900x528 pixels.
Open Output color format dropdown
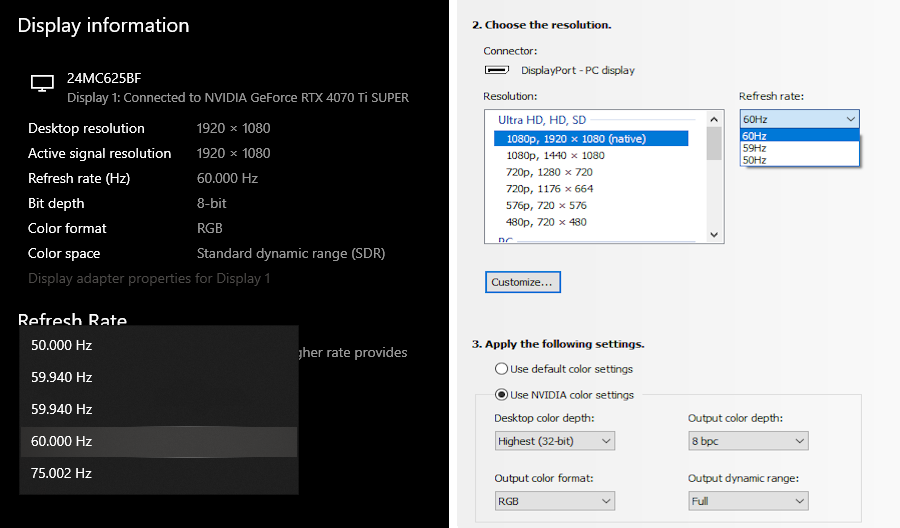click(x=554, y=501)
